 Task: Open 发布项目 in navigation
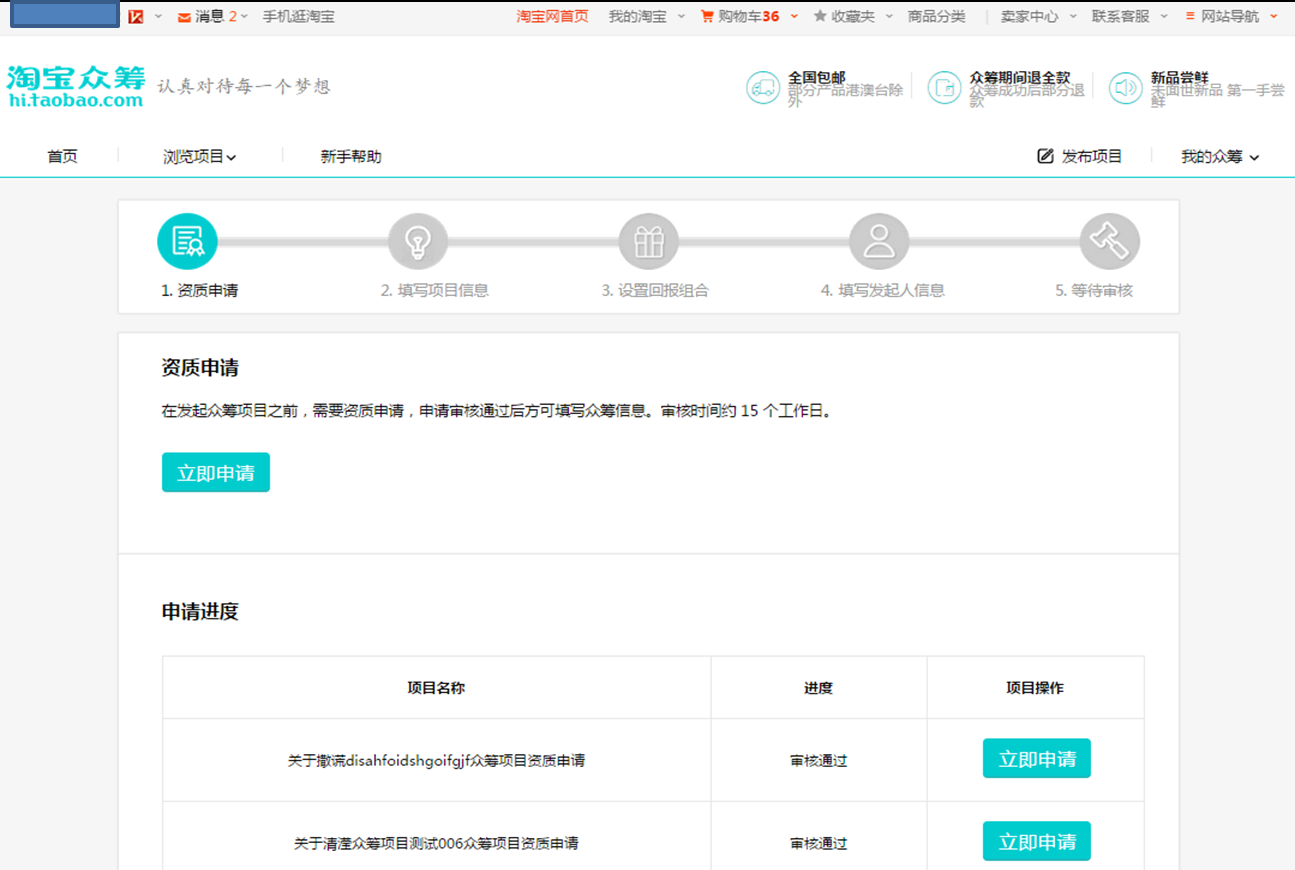1092,157
